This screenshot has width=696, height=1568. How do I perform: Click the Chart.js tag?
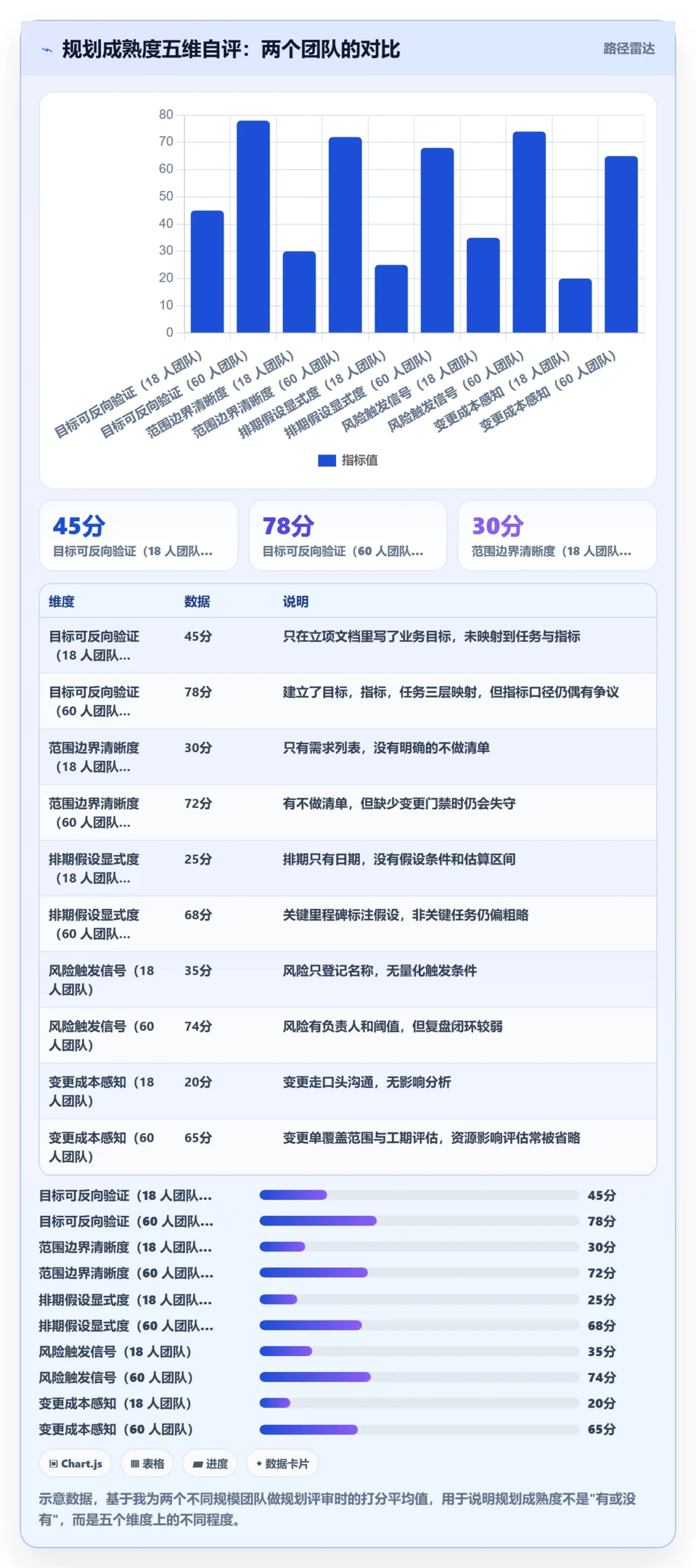[x=76, y=1463]
